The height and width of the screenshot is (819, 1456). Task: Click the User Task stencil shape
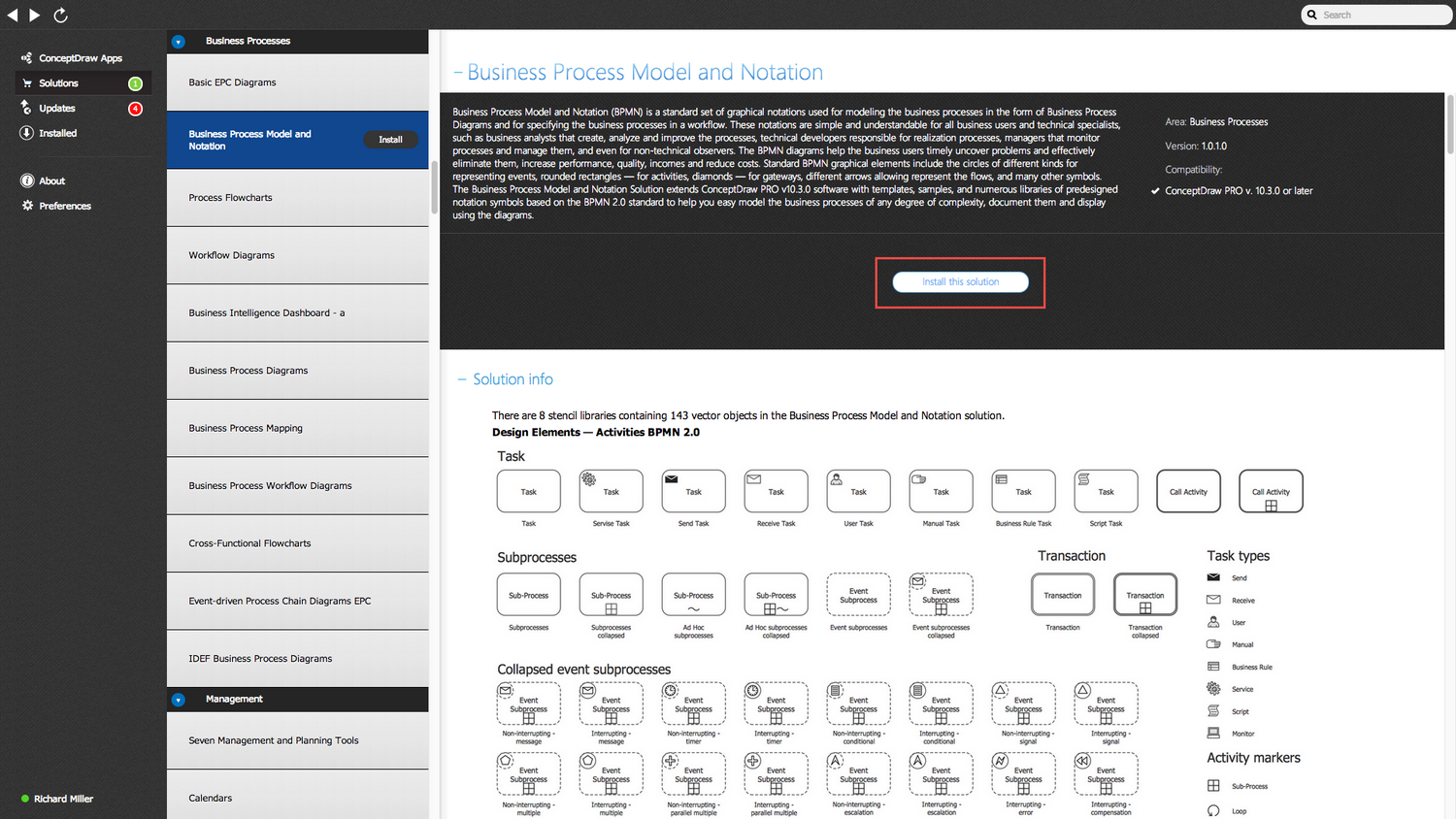858,491
